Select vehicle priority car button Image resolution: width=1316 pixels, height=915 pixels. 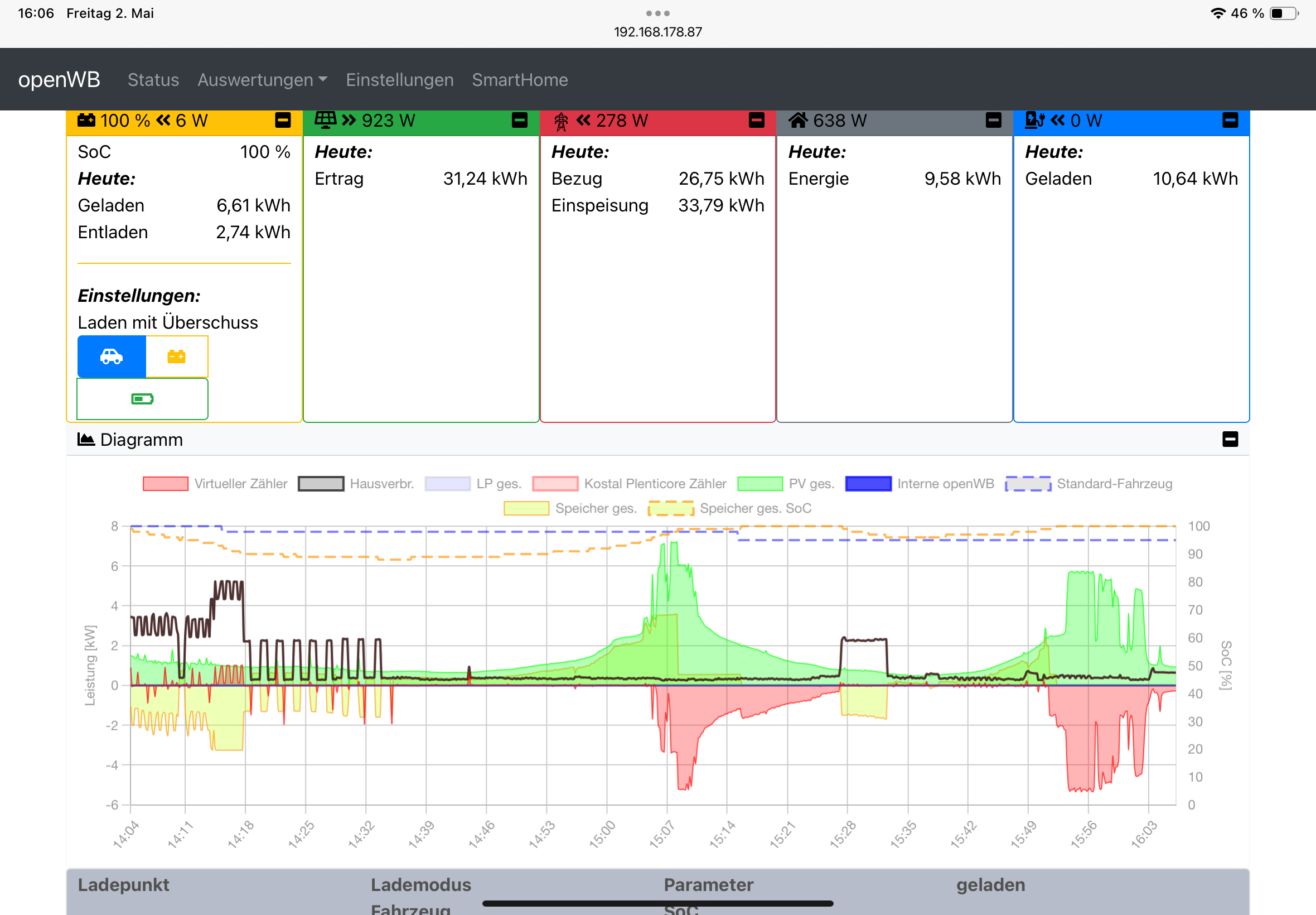(x=112, y=357)
